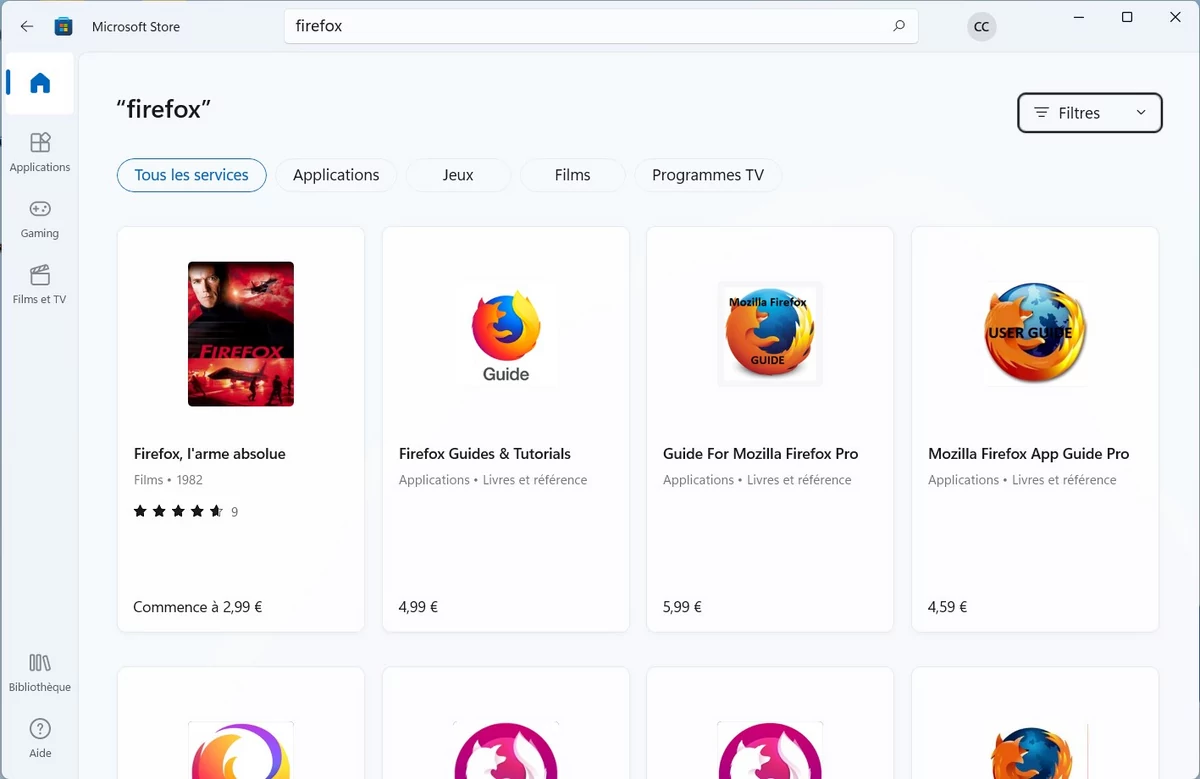Open the CC user account avatar
The height and width of the screenshot is (779, 1200).
pyautogui.click(x=981, y=27)
